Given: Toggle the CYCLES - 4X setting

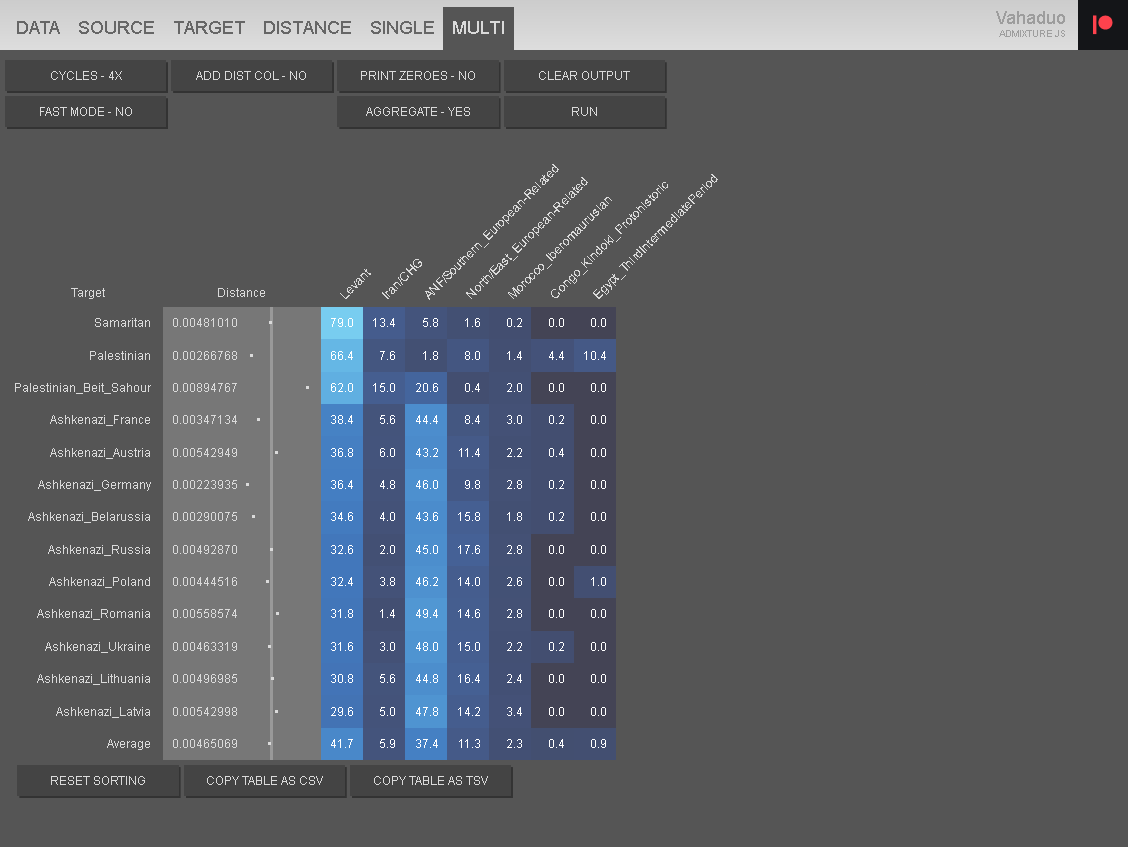Looking at the screenshot, I should 86,76.
